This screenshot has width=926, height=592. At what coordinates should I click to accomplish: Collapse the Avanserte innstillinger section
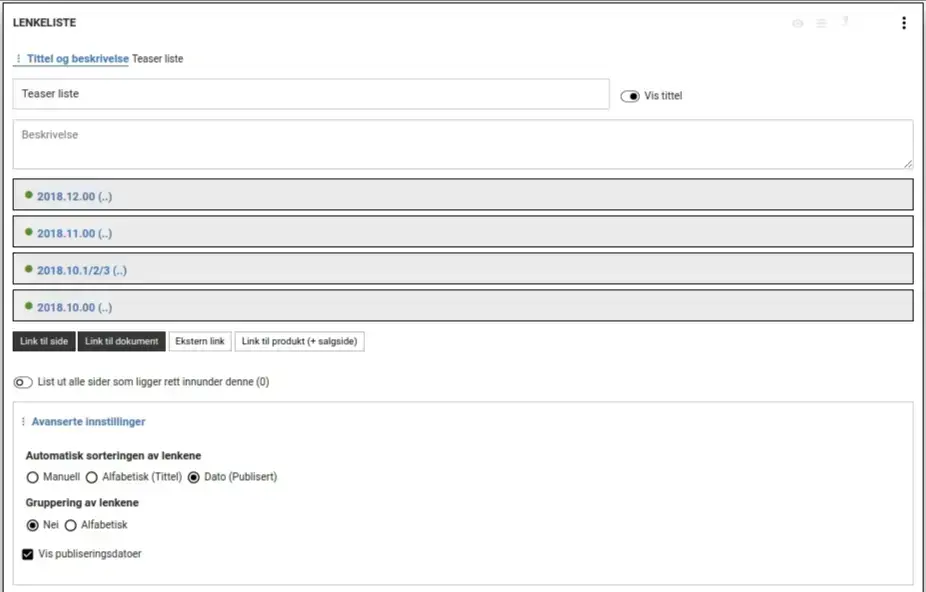(88, 421)
